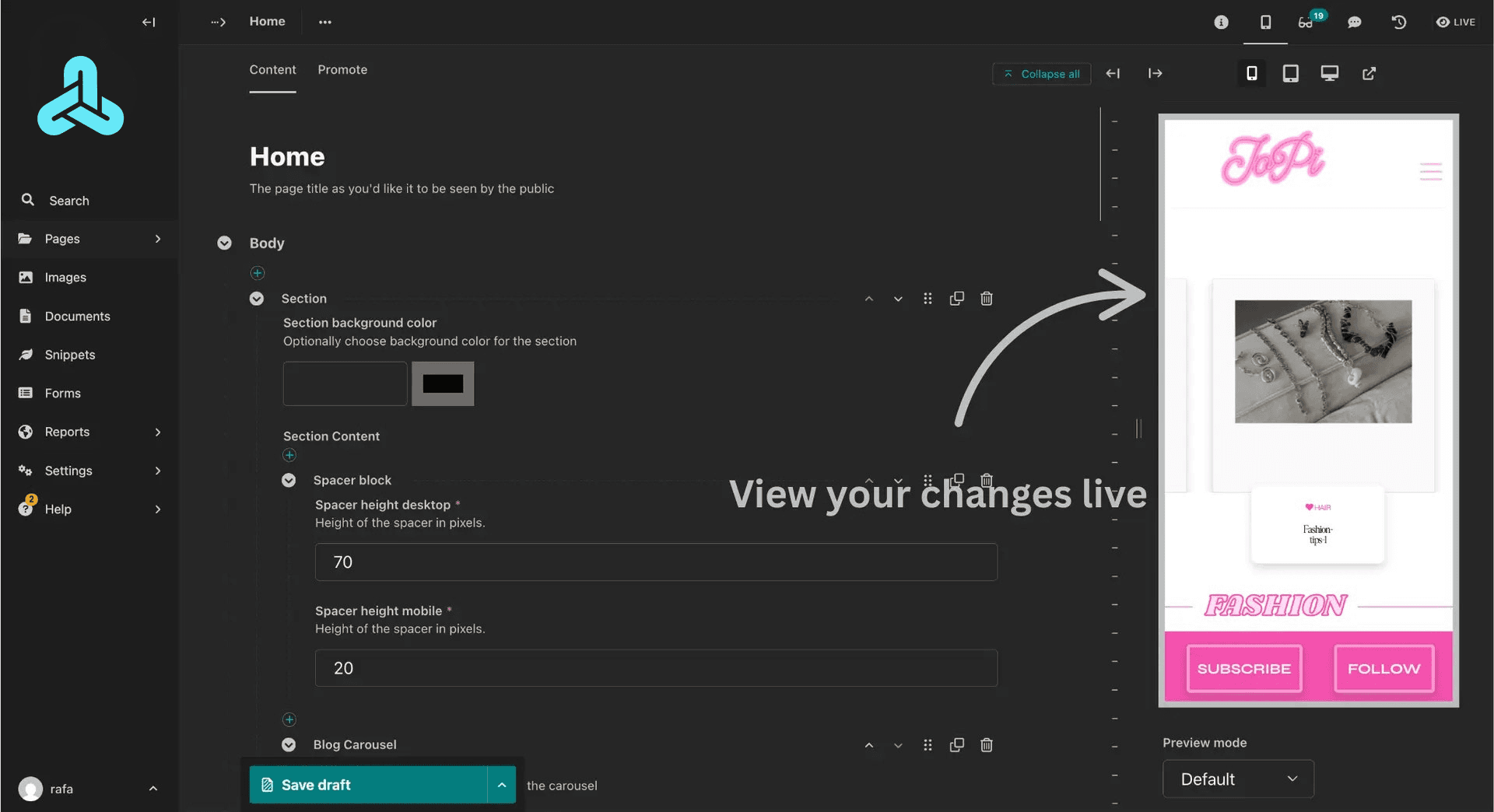Duplicate the Section block

pos(956,299)
